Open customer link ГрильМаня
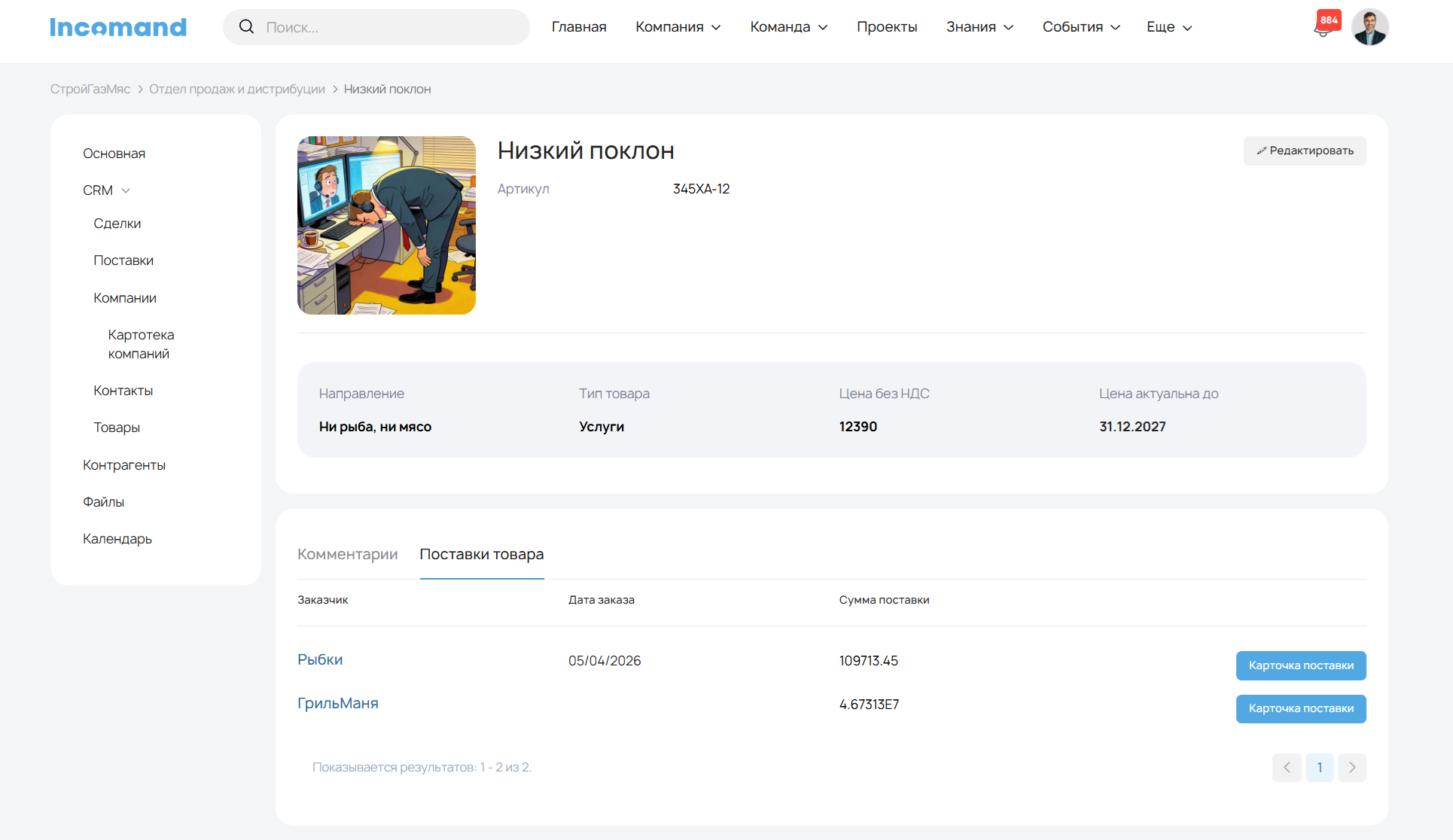 (x=338, y=703)
